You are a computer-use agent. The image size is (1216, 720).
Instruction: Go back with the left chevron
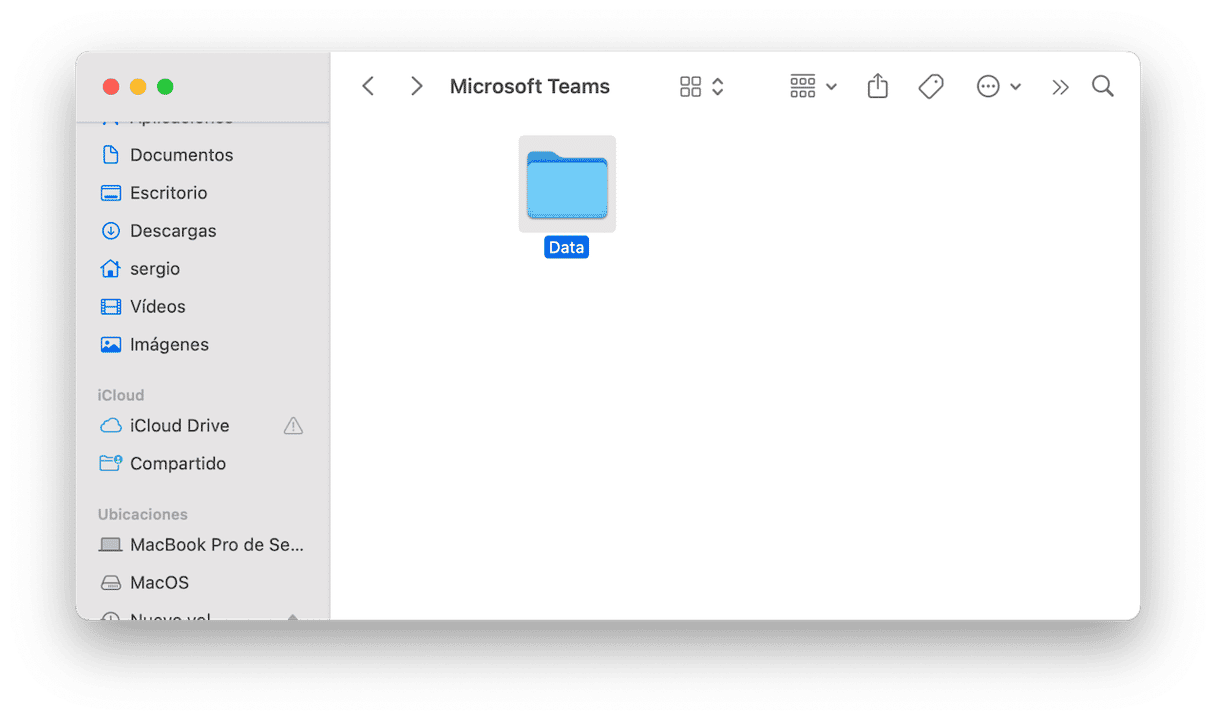pyautogui.click(x=368, y=87)
